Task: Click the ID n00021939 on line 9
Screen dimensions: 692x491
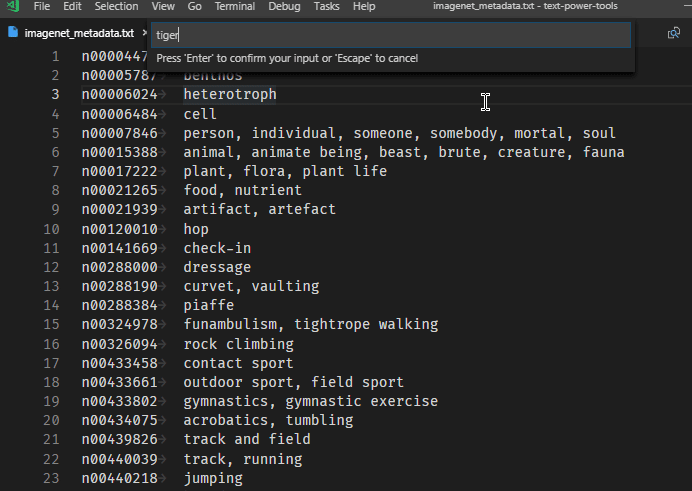Action: (119, 210)
